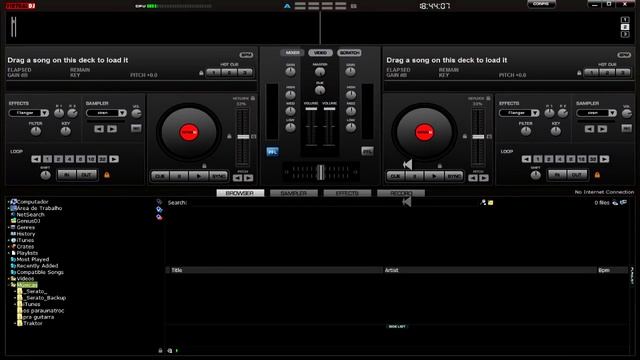640x360 pixels.
Task: Switch to the BROWSER tab
Action: tap(240, 193)
